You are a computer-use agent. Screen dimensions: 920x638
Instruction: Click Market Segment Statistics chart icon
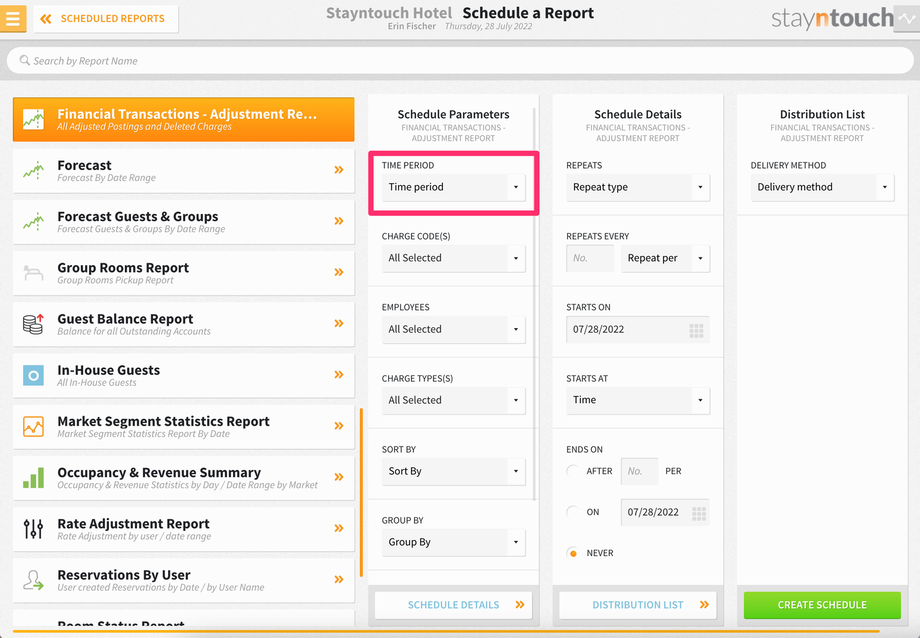pyautogui.click(x=33, y=426)
